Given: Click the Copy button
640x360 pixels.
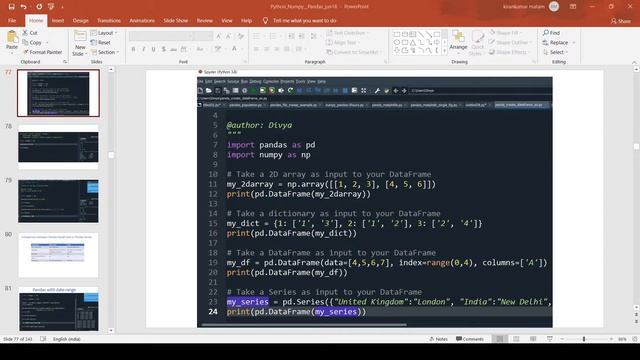Looking at the screenshot, I should coord(32,42).
